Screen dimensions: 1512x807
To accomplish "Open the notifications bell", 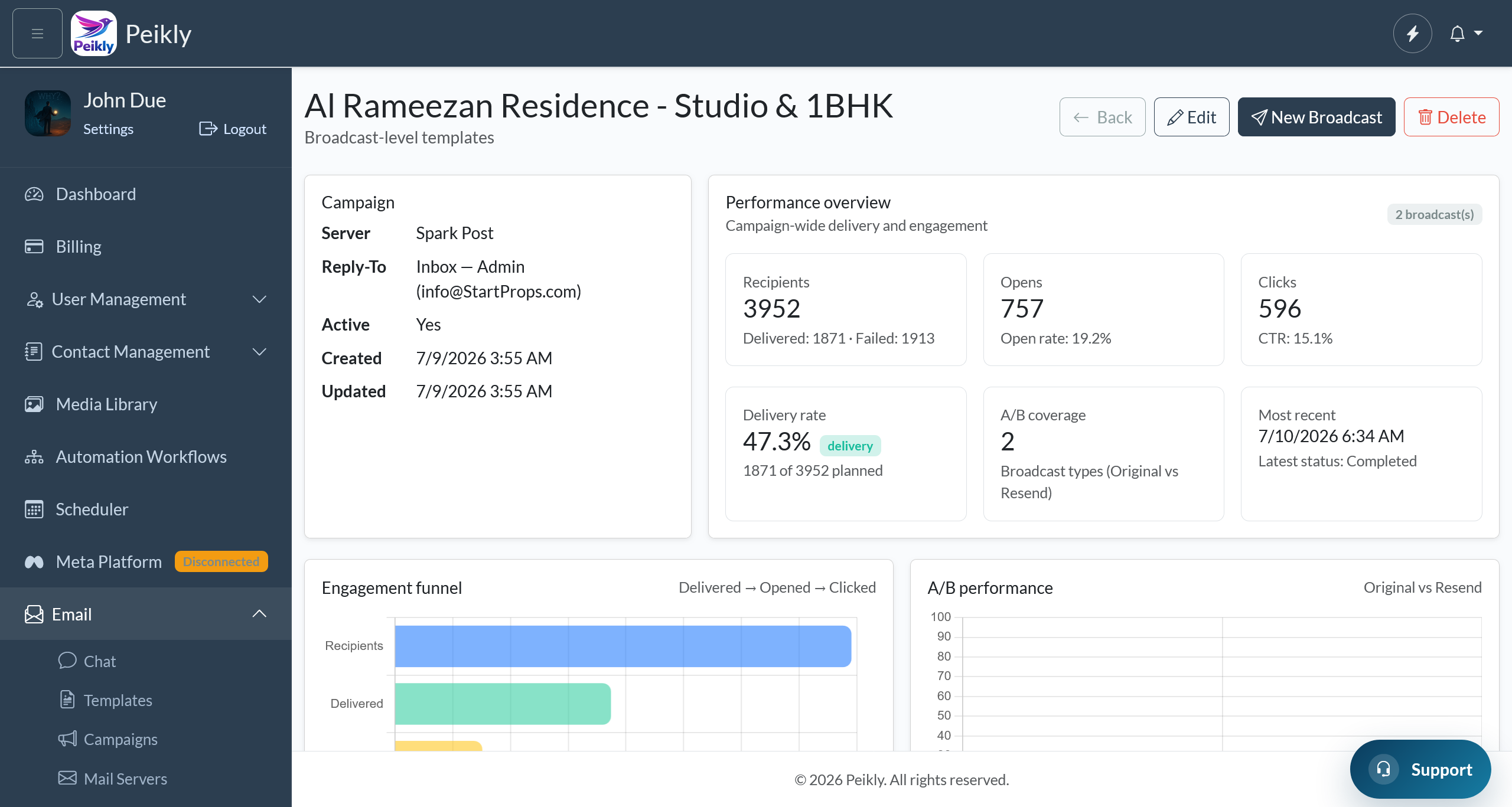I will (1457, 34).
